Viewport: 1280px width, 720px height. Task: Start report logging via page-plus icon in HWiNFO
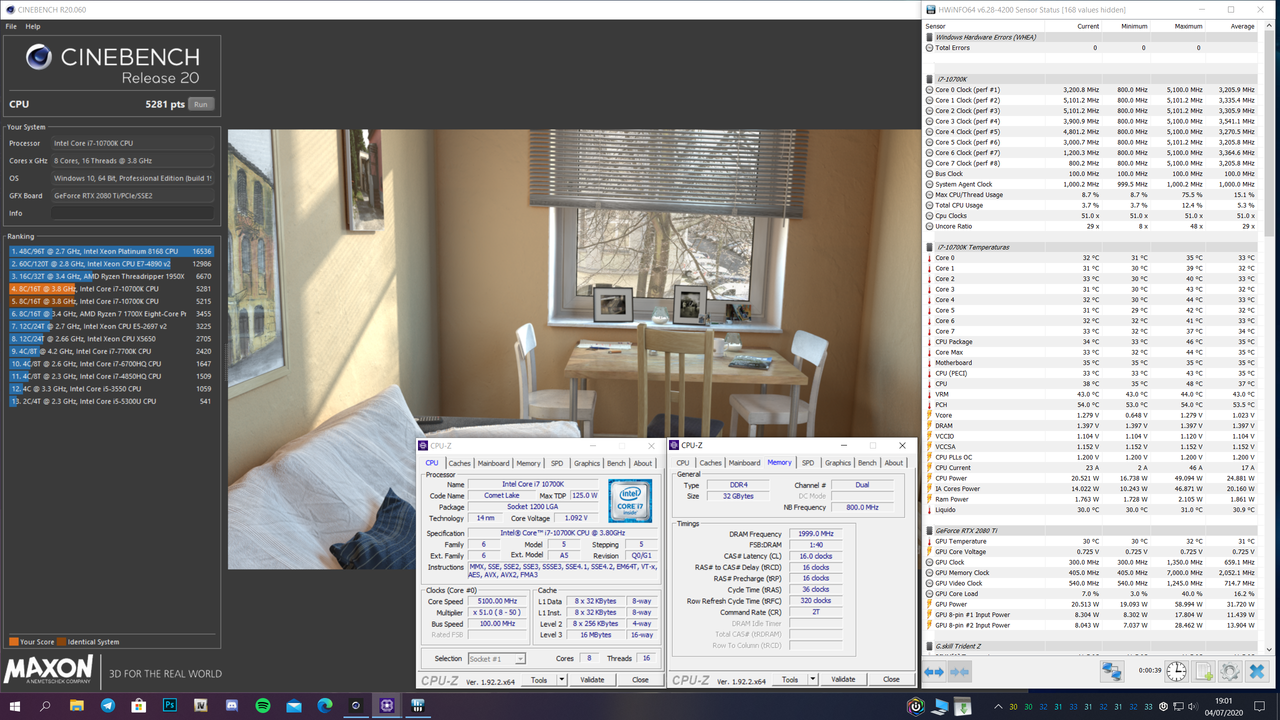click(x=1202, y=671)
